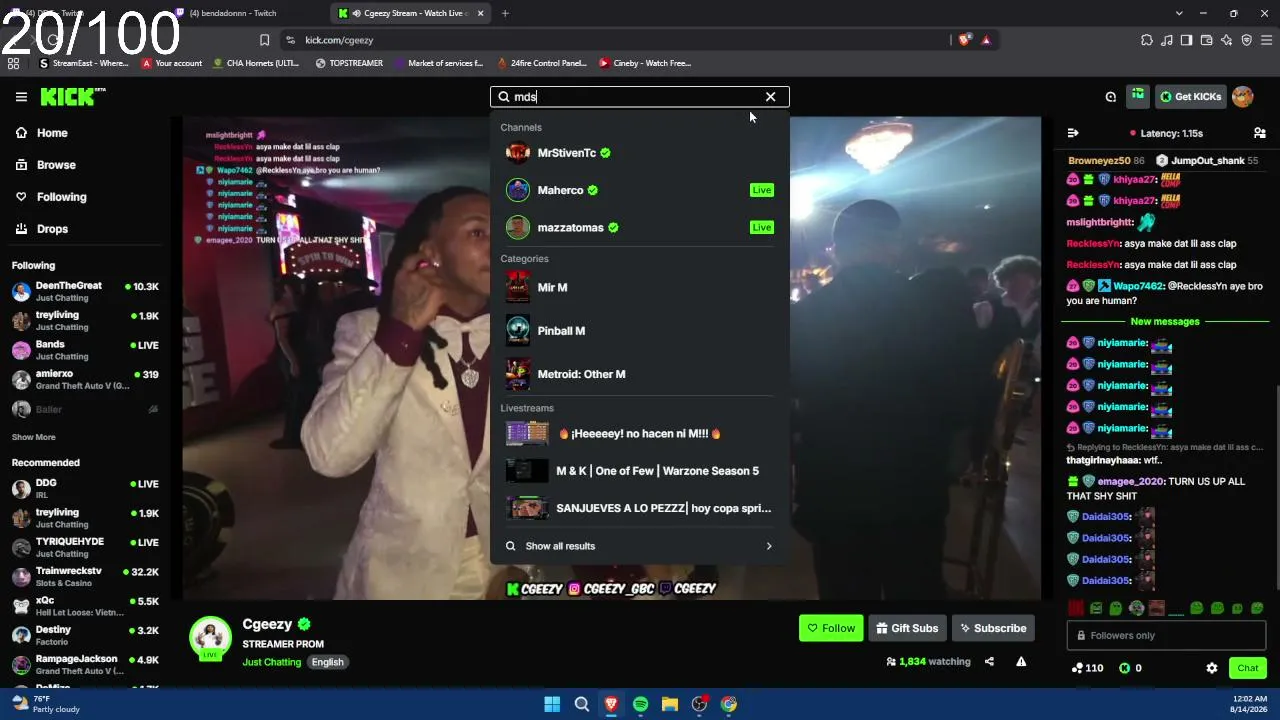Open Trainwreckstv recommended channel

click(x=85, y=577)
